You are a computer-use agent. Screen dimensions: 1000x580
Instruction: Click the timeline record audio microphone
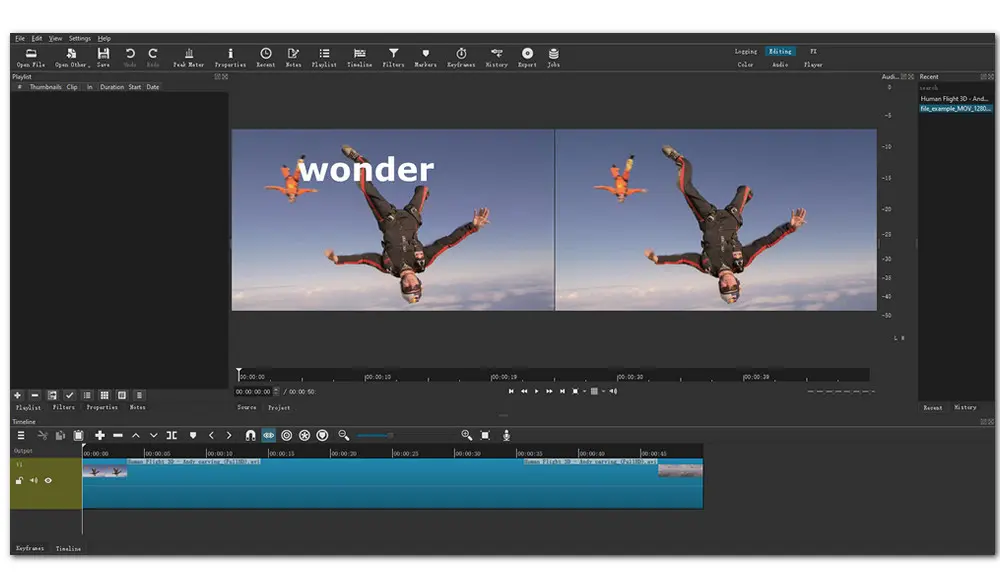click(506, 435)
